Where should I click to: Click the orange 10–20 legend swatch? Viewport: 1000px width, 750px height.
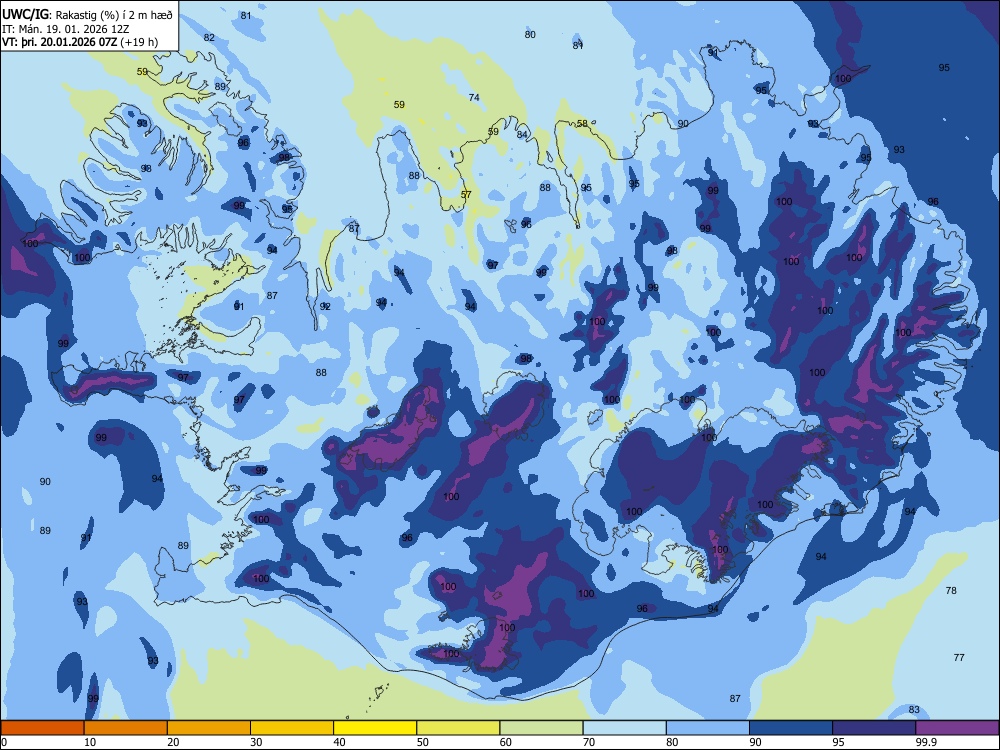126,728
